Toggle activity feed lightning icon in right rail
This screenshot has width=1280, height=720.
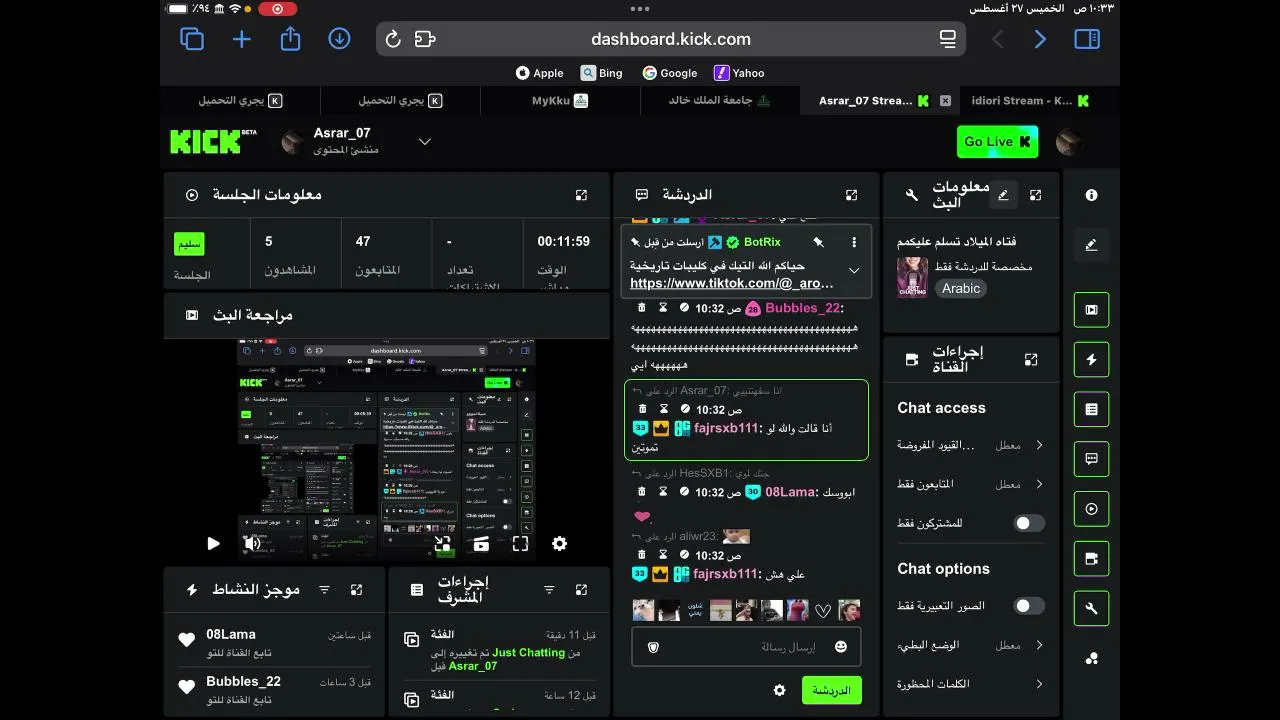1091,360
